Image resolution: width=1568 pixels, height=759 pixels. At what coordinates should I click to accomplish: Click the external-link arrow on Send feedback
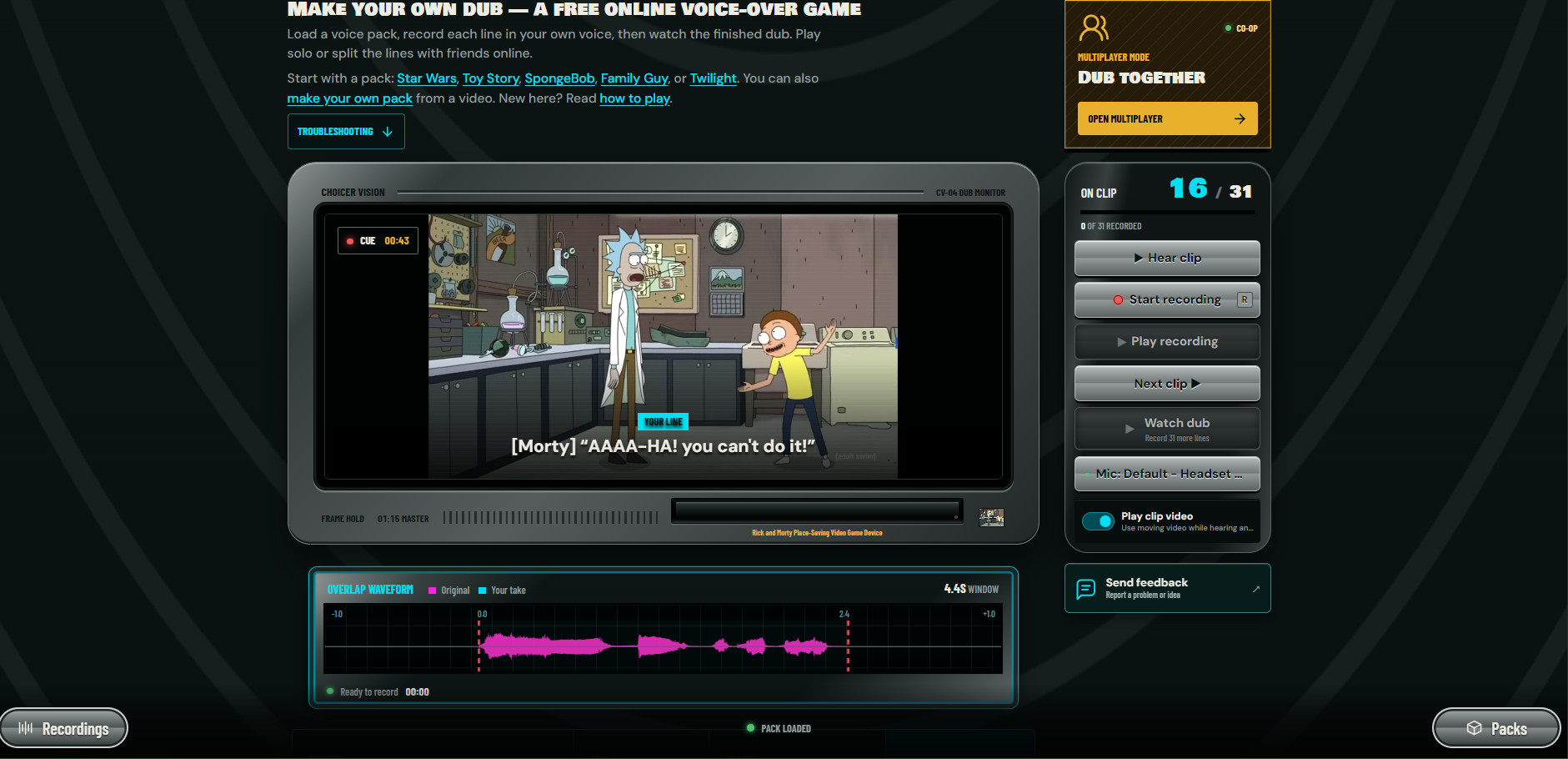pyautogui.click(x=1255, y=589)
